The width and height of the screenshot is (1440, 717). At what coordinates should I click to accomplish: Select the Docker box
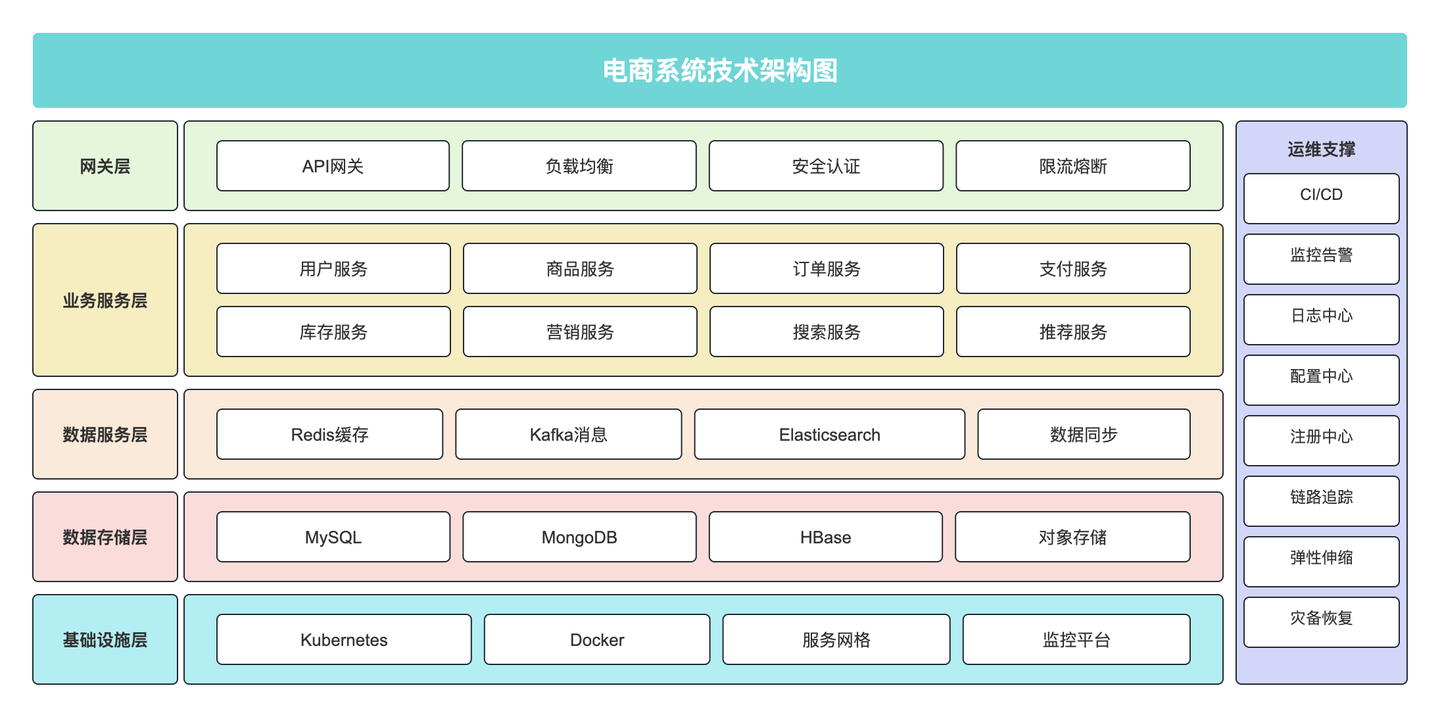pyautogui.click(x=597, y=640)
